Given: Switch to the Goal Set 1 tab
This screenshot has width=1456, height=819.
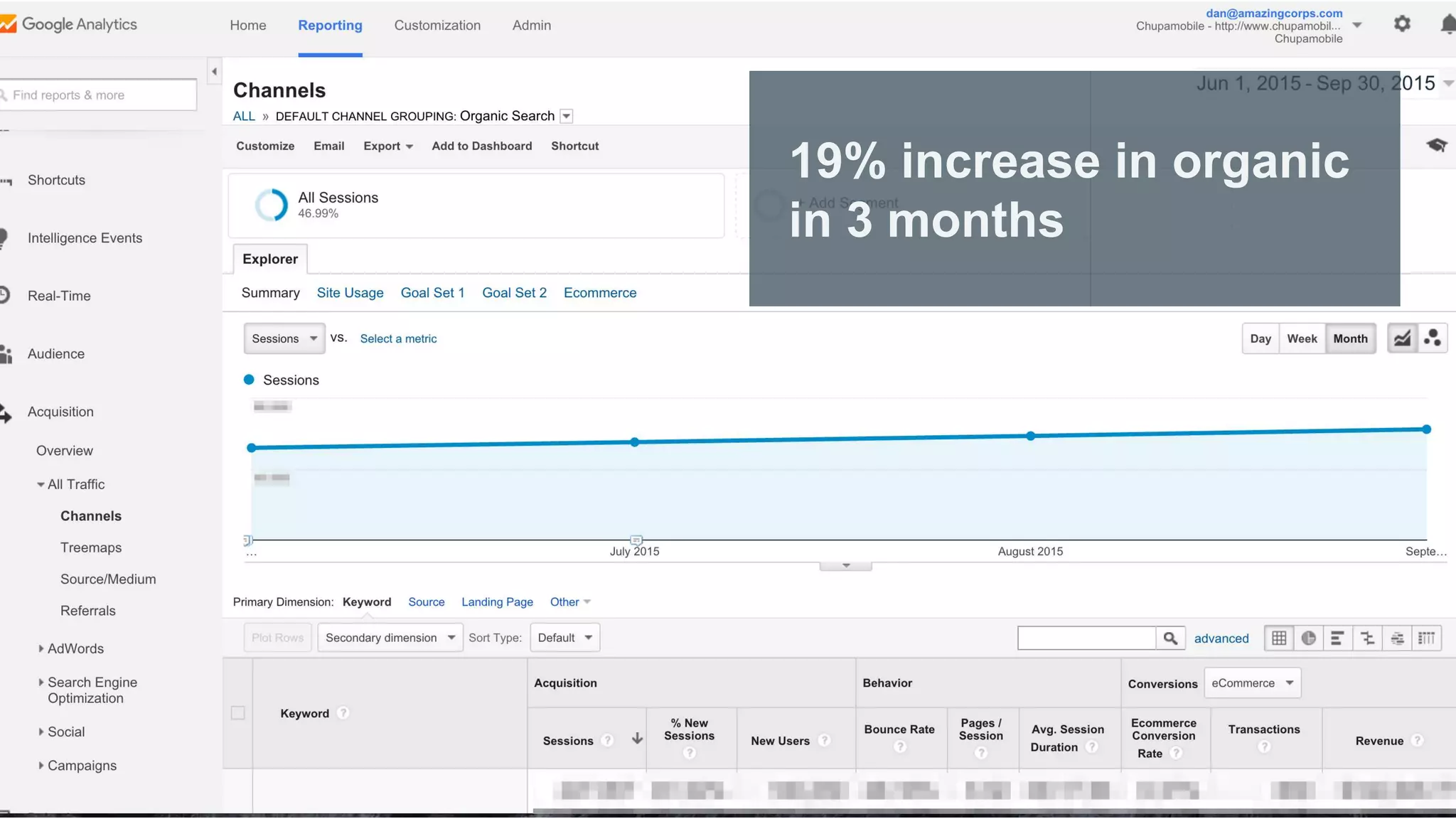Looking at the screenshot, I should pyautogui.click(x=432, y=293).
